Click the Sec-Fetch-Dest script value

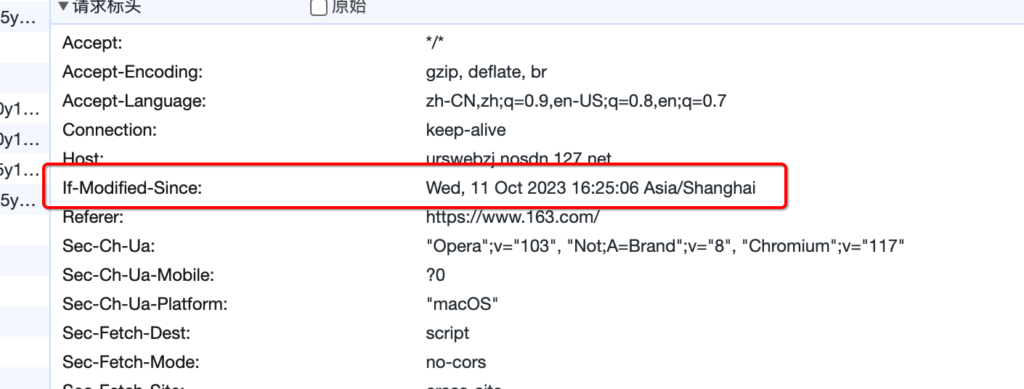[x=447, y=333]
